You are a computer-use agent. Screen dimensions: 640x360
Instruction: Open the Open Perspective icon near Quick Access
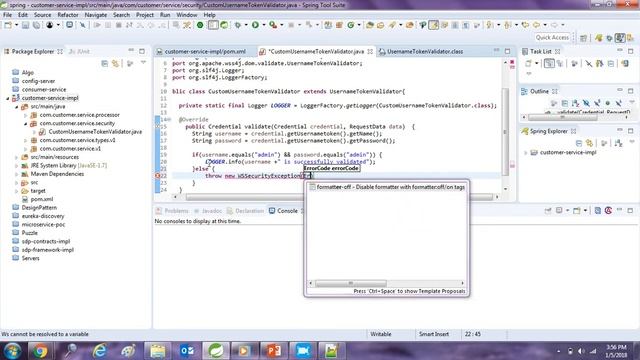pos(584,38)
